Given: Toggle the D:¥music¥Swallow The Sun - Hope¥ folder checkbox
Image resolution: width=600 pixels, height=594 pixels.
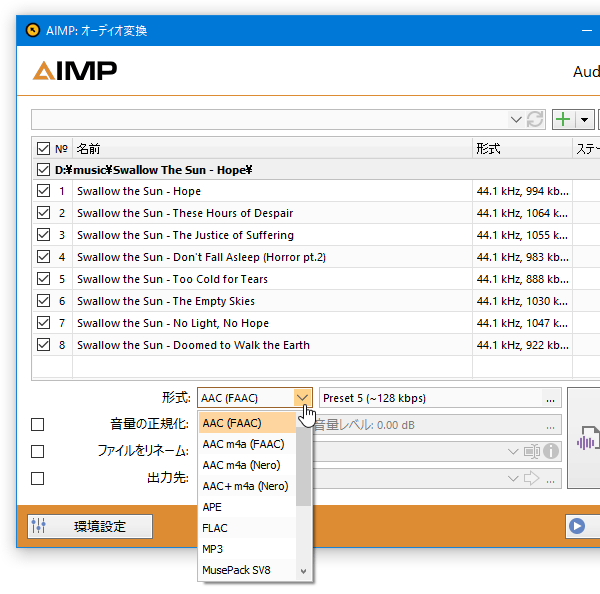Looking at the screenshot, I should (x=43, y=170).
